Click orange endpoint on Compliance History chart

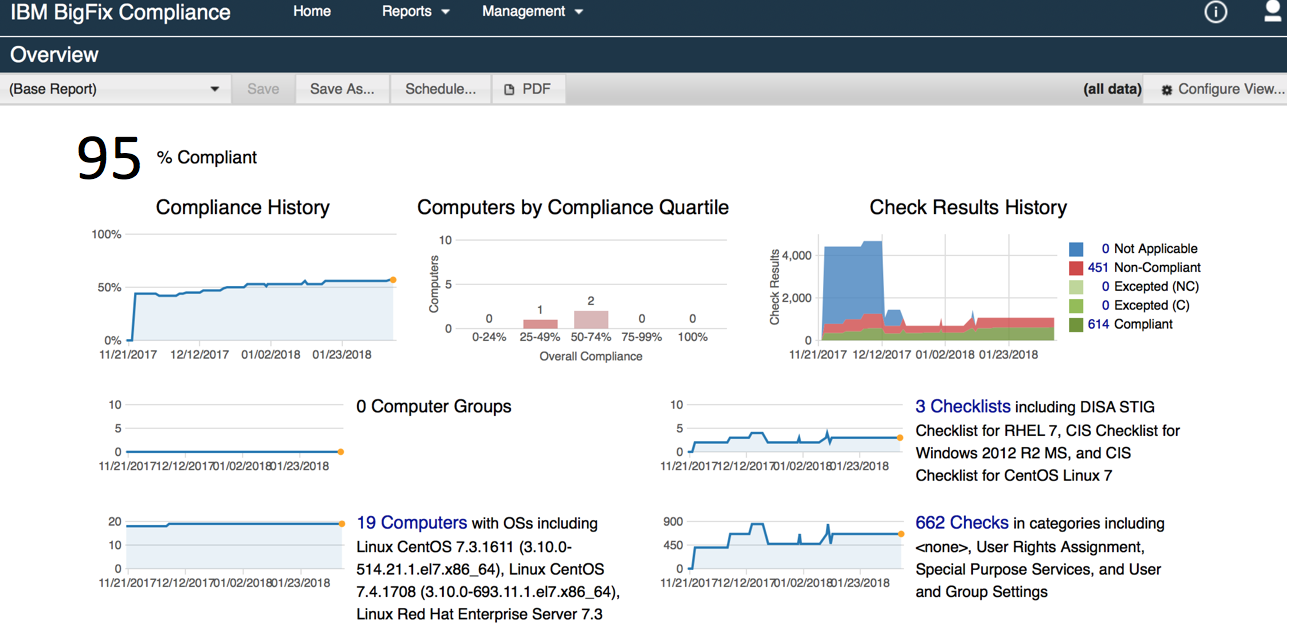tap(393, 280)
